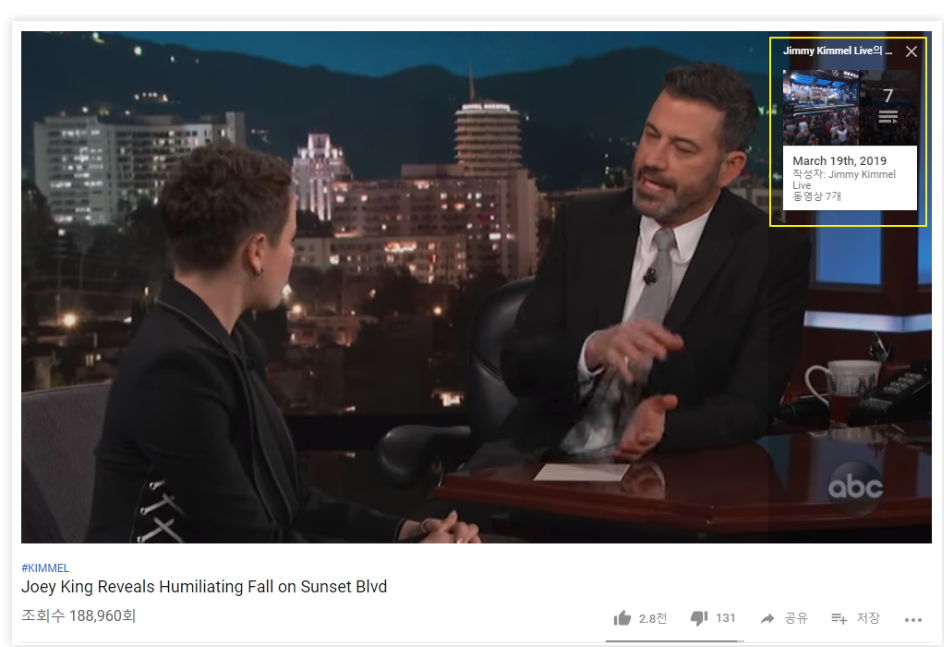Click the playlist queue icon under the 7
944x647 pixels.
click(x=888, y=117)
